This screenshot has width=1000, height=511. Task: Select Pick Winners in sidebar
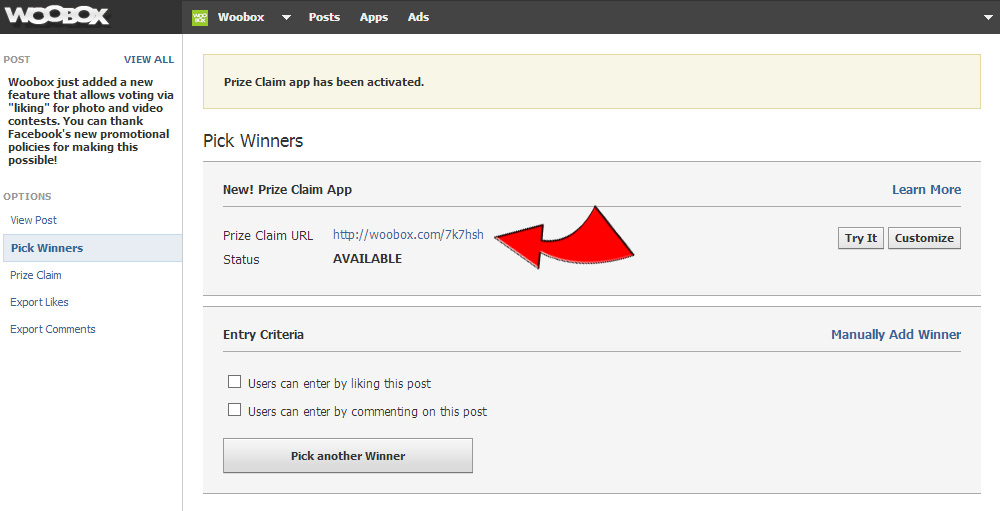91,248
